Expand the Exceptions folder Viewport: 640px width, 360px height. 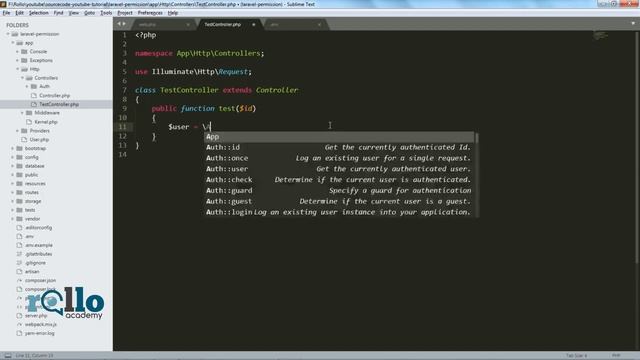pos(18,60)
